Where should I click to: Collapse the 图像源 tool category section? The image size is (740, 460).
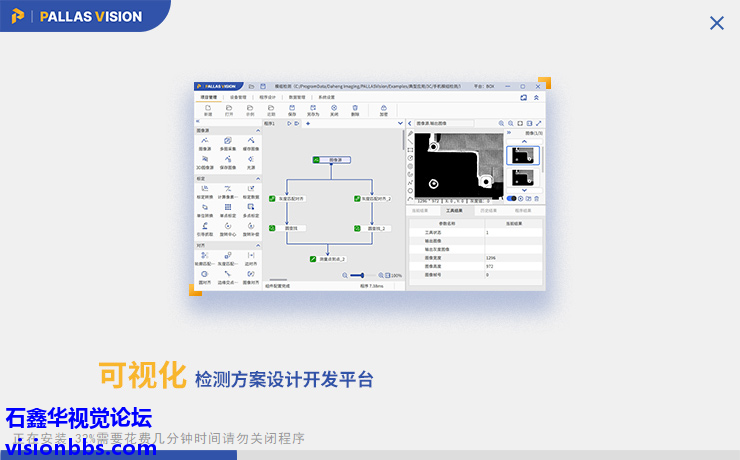(257, 130)
